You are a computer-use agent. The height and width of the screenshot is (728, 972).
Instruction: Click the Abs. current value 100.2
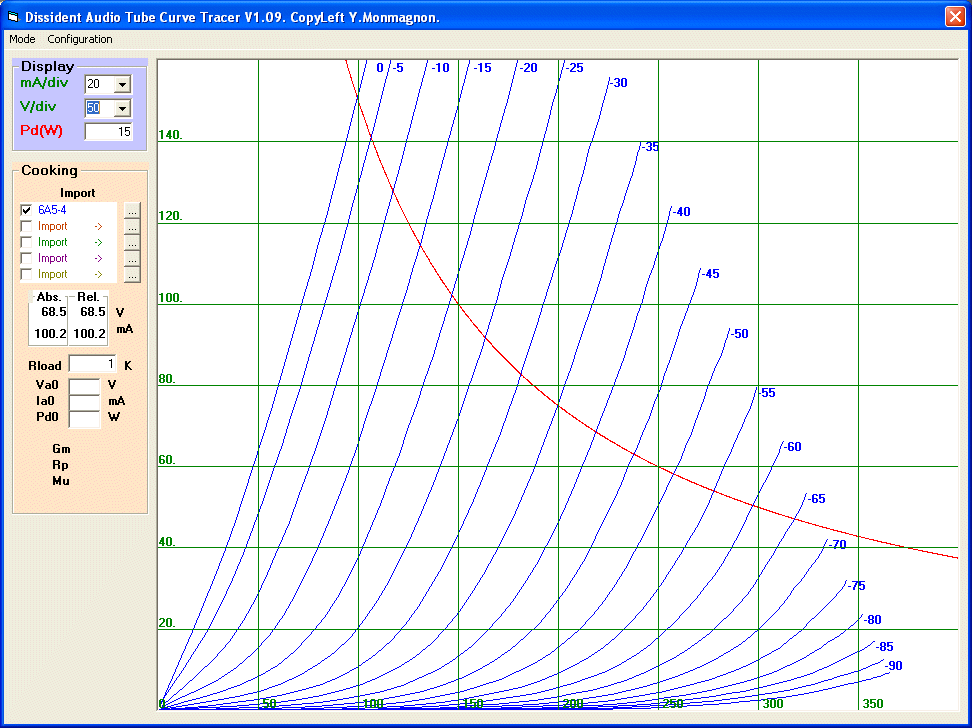[x=50, y=334]
